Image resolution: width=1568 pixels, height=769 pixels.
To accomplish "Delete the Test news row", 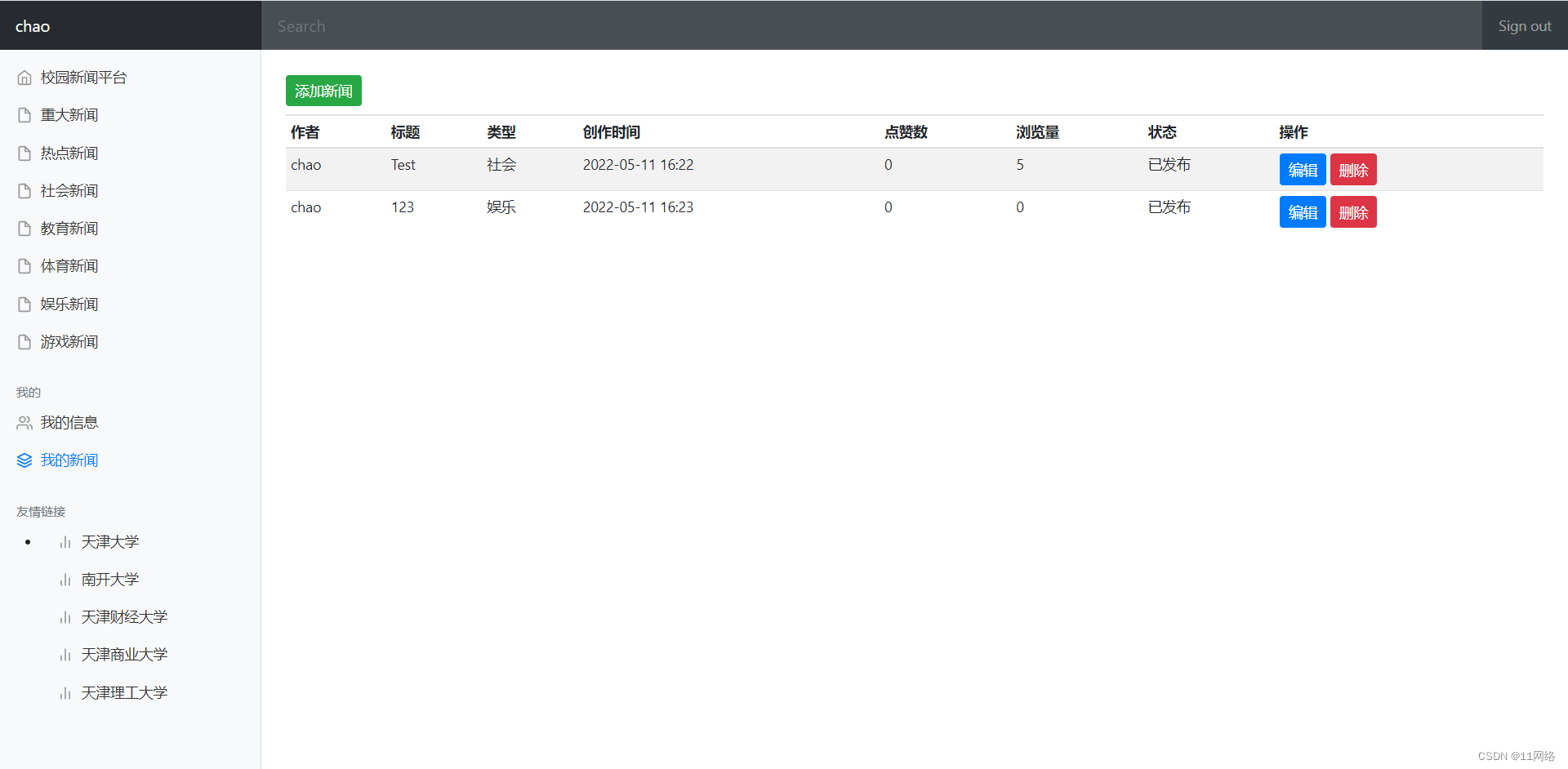I will click(x=1353, y=170).
